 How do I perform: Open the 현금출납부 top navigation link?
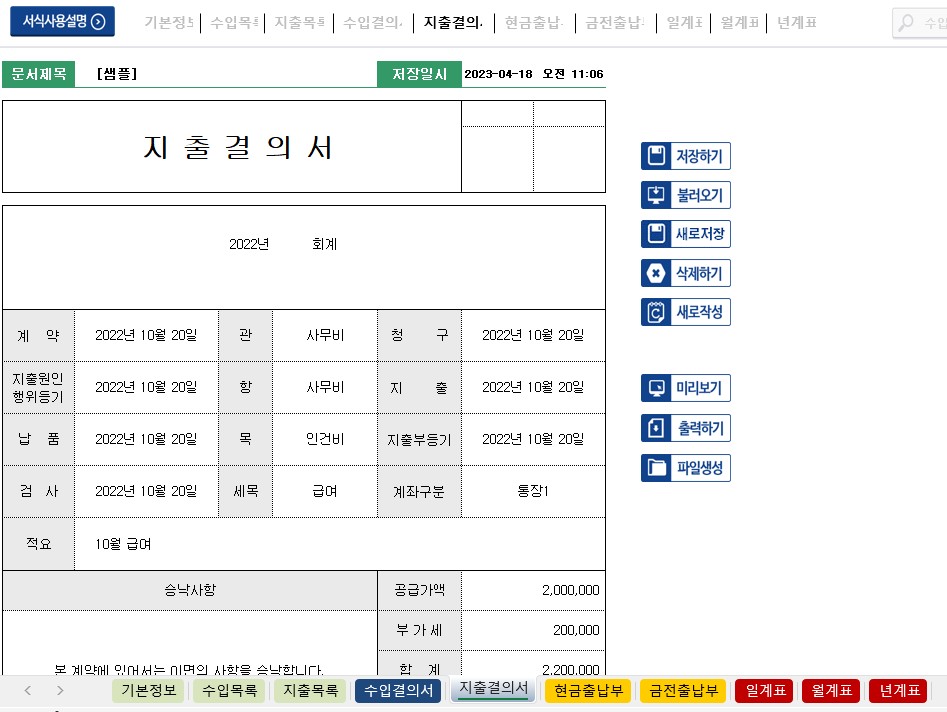point(534,23)
